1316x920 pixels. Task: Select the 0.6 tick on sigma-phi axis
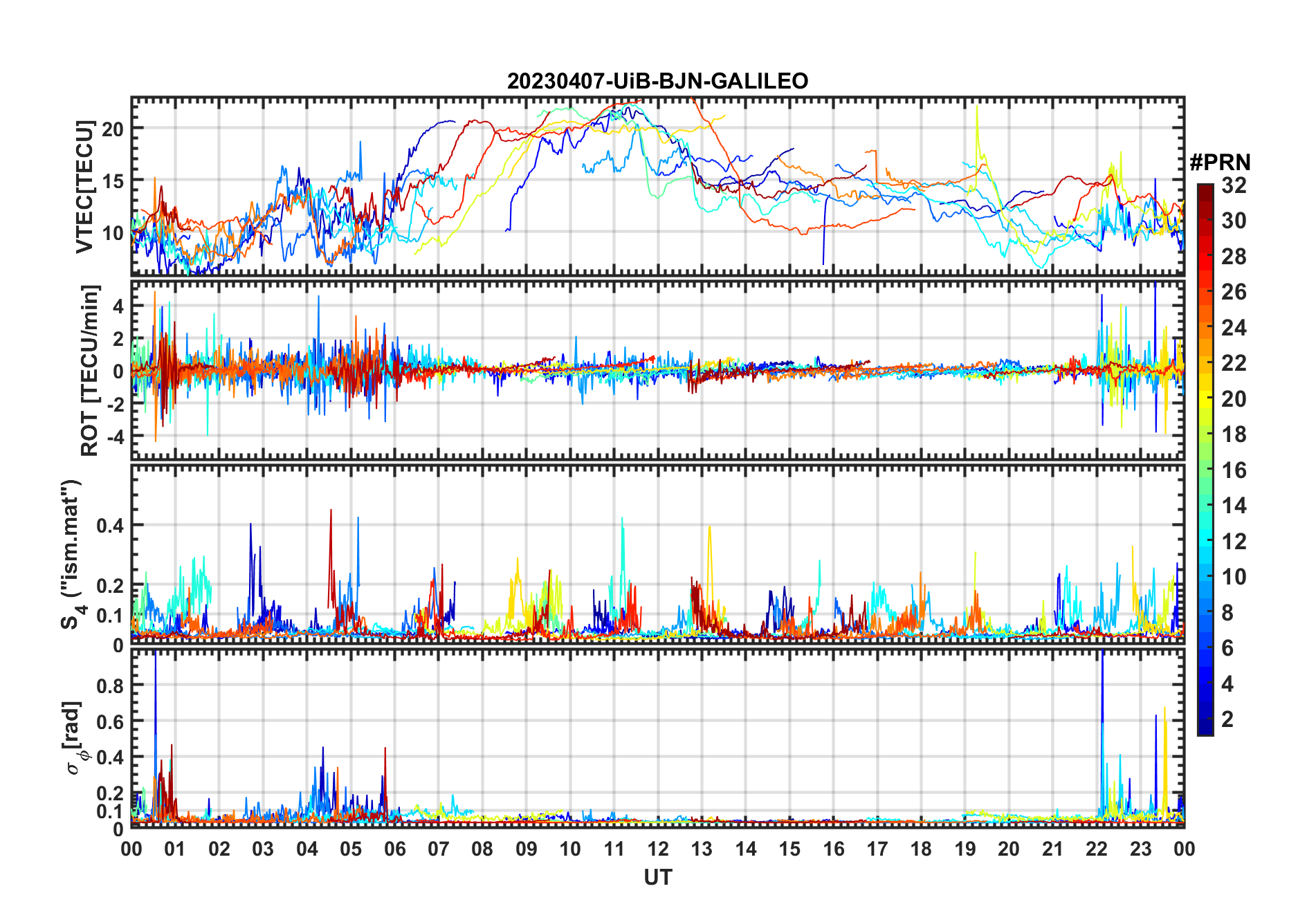[111, 721]
